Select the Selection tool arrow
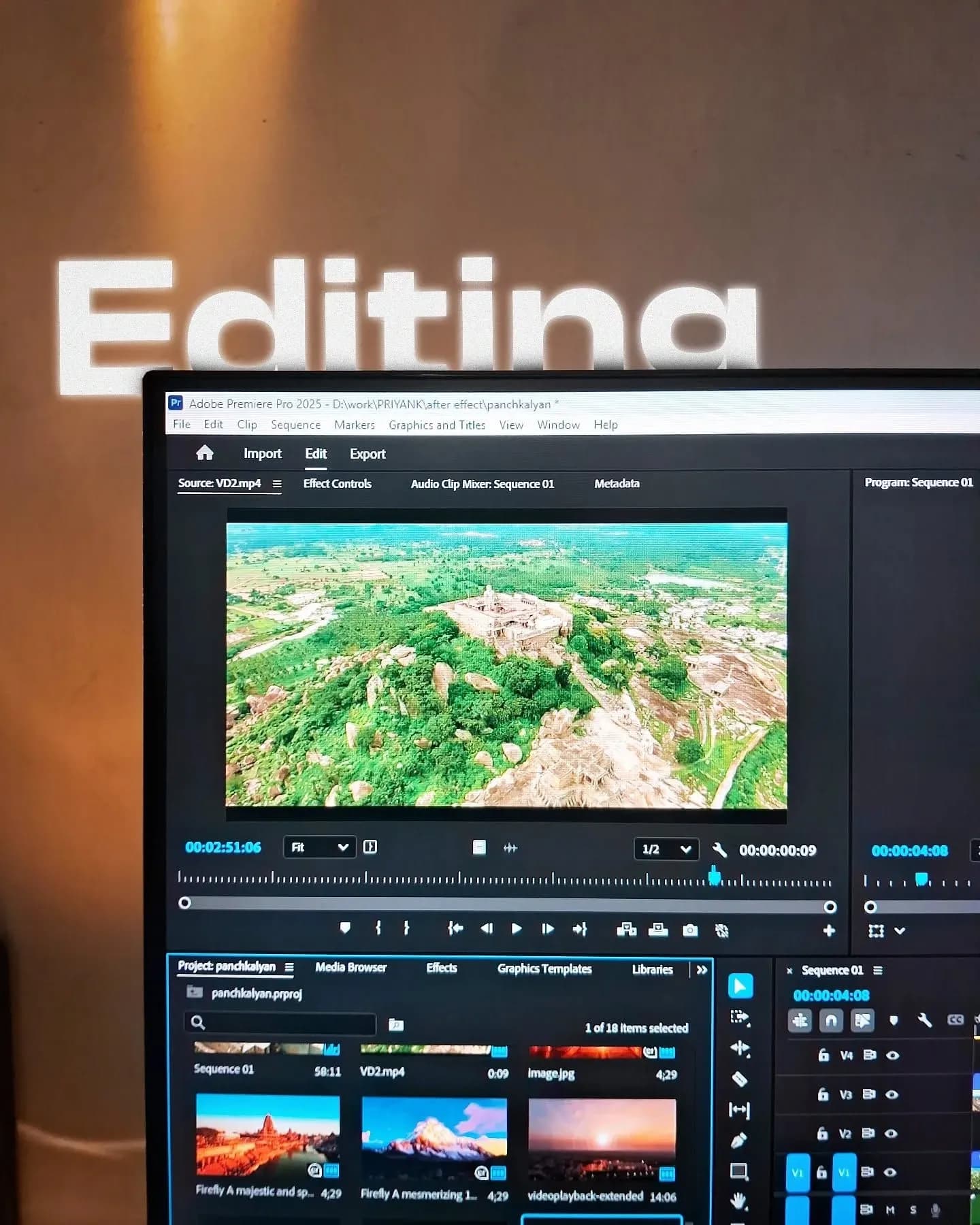980x1225 pixels. [740, 986]
